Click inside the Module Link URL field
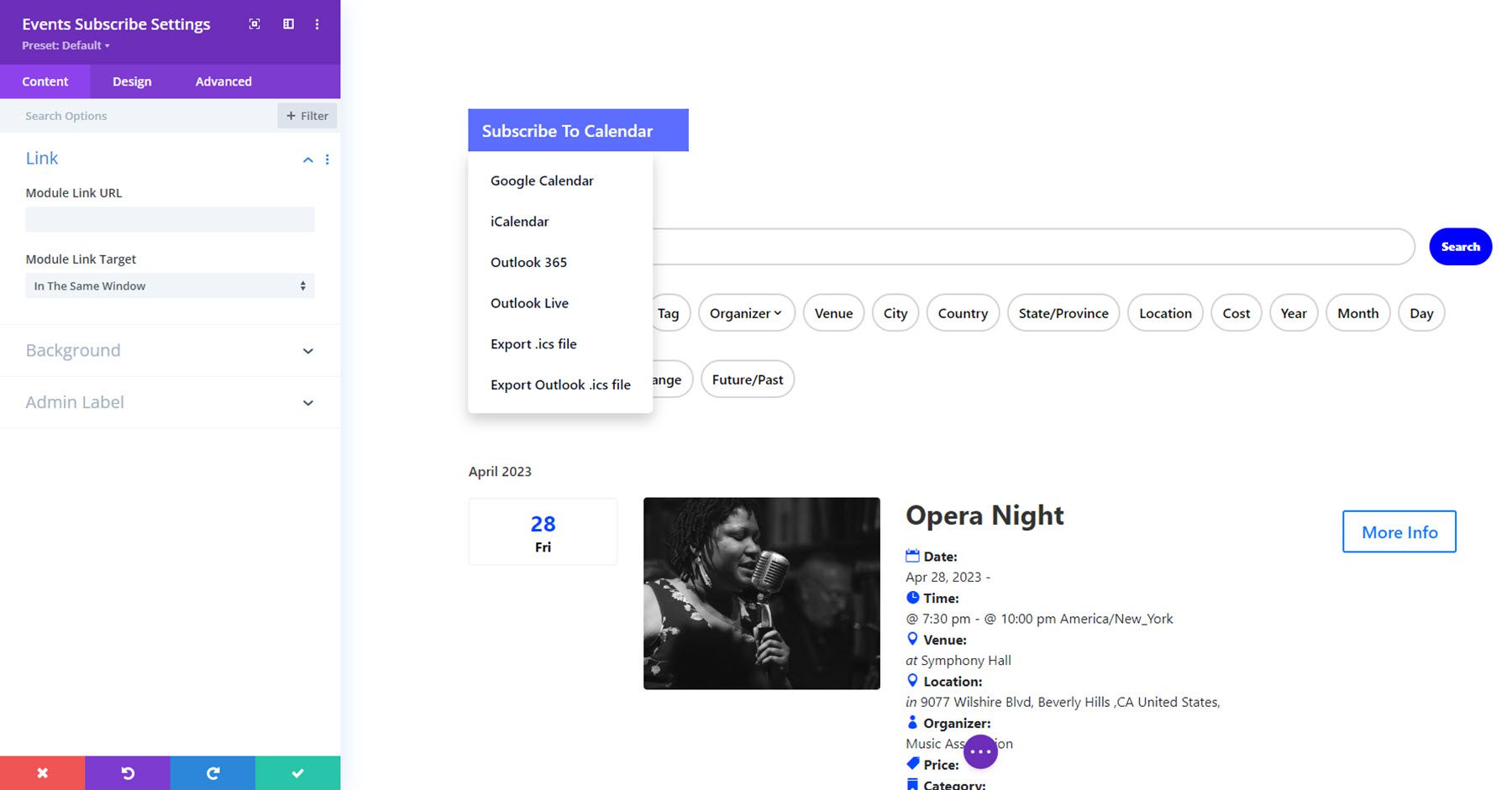This screenshot has height=790, width=1512. tap(170, 219)
